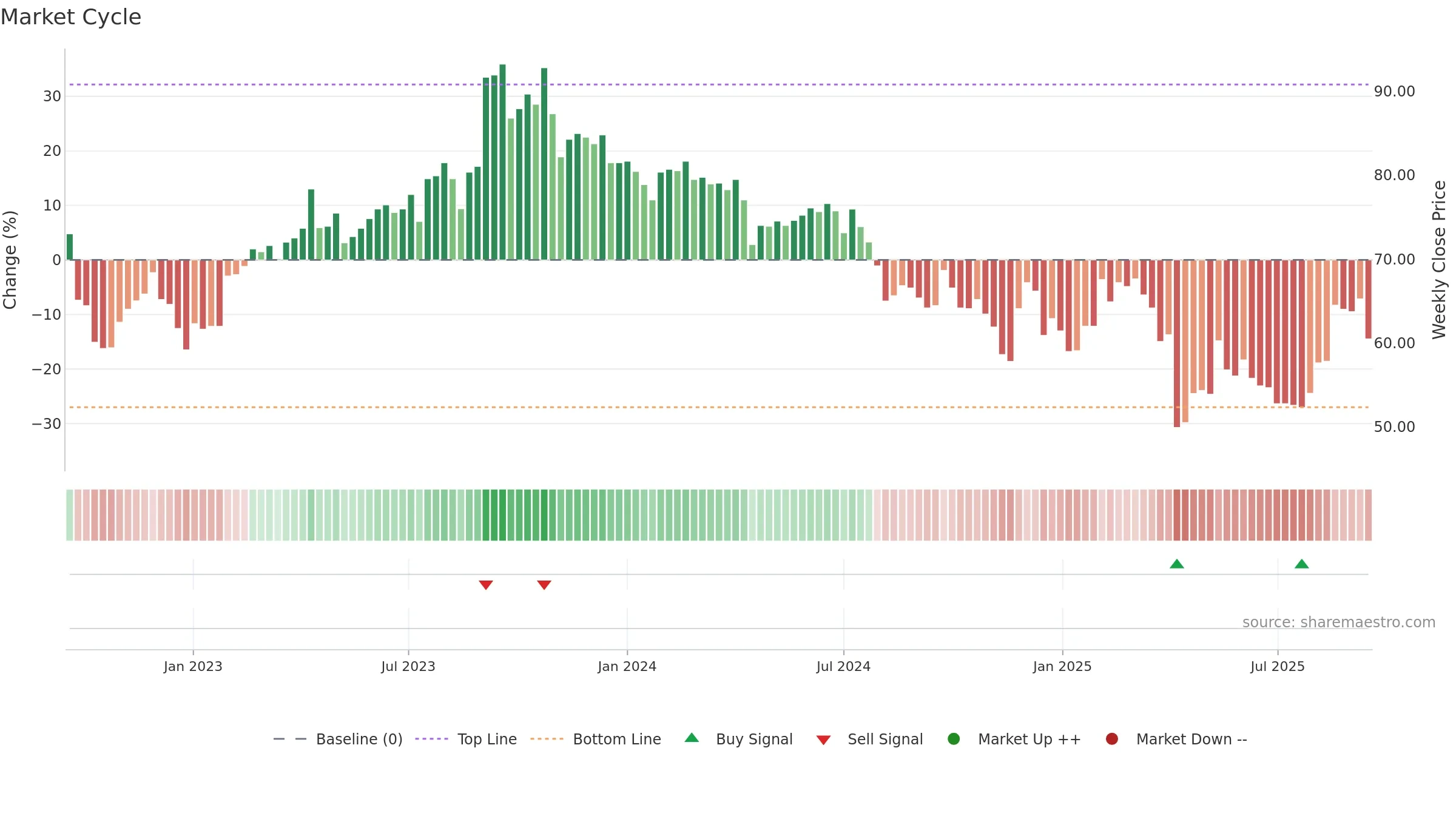Toggle the Market Down -- legend entry
The width and height of the screenshot is (1456, 819).
click(1176, 739)
